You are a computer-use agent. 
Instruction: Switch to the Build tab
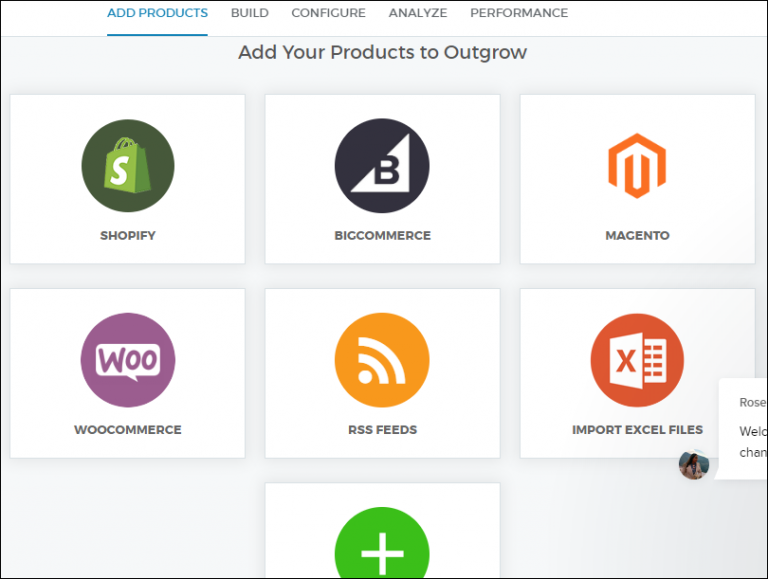[249, 13]
